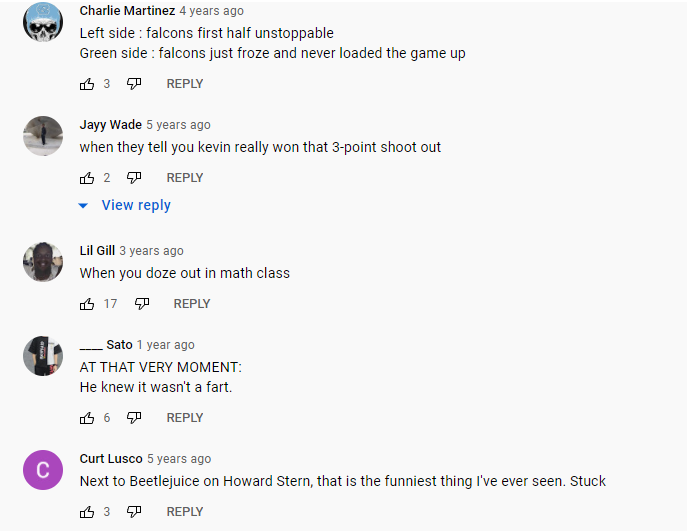
Task: Dislike Lil Gill's comment
Action: point(142,304)
